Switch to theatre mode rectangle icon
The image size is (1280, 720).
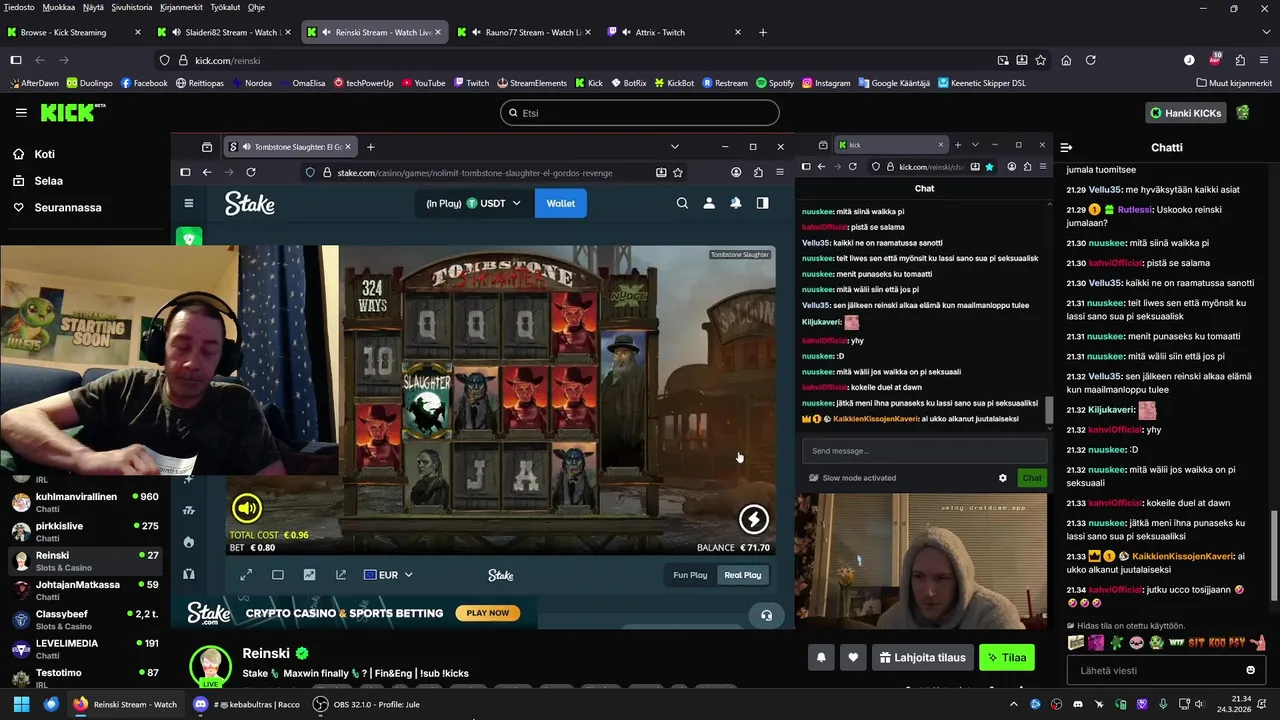click(x=278, y=575)
